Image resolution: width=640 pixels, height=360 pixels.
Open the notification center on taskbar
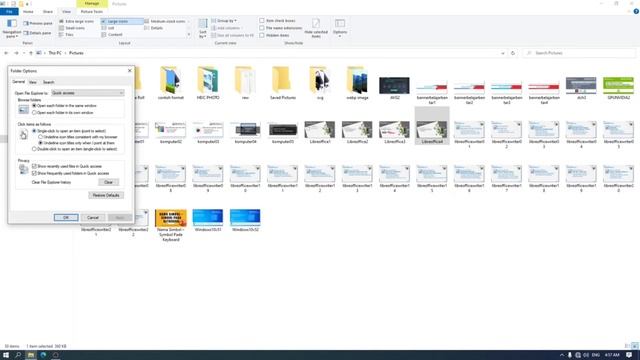629,355
